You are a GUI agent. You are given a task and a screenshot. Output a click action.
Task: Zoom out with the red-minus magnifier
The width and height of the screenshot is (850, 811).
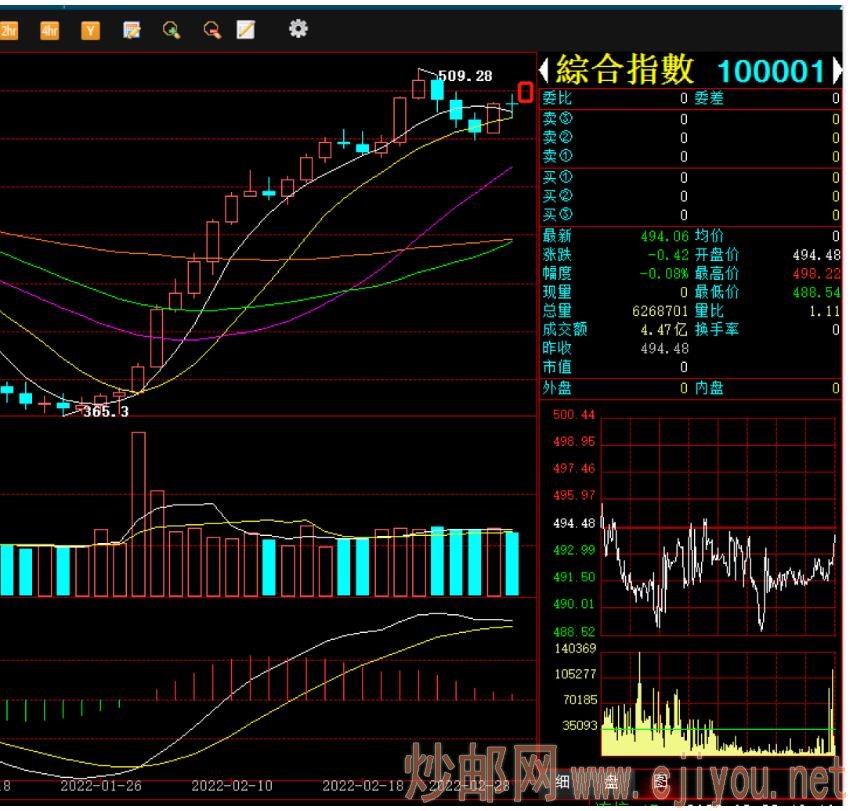212,30
